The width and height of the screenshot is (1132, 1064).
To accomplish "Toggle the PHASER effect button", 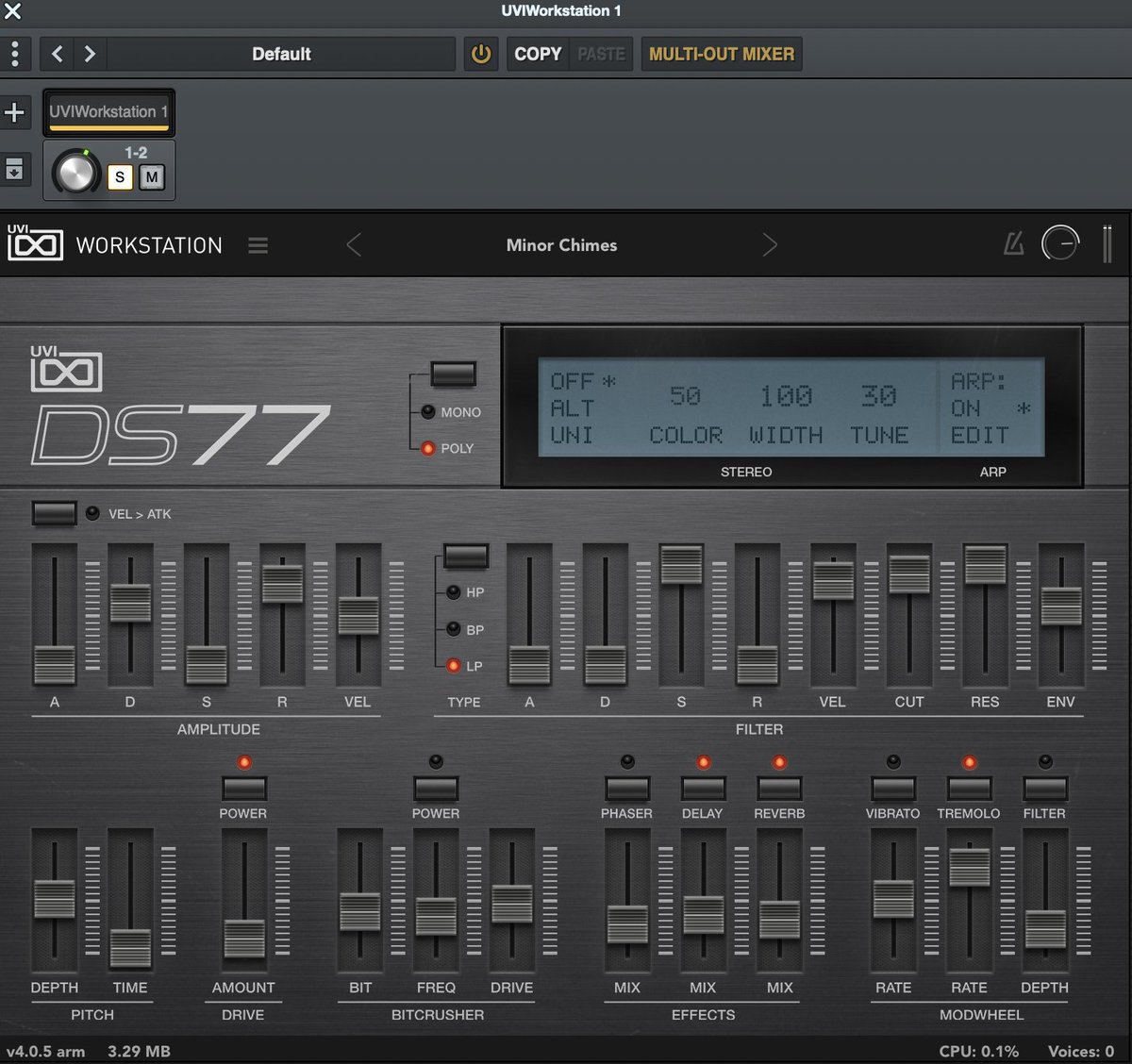I will click(627, 788).
